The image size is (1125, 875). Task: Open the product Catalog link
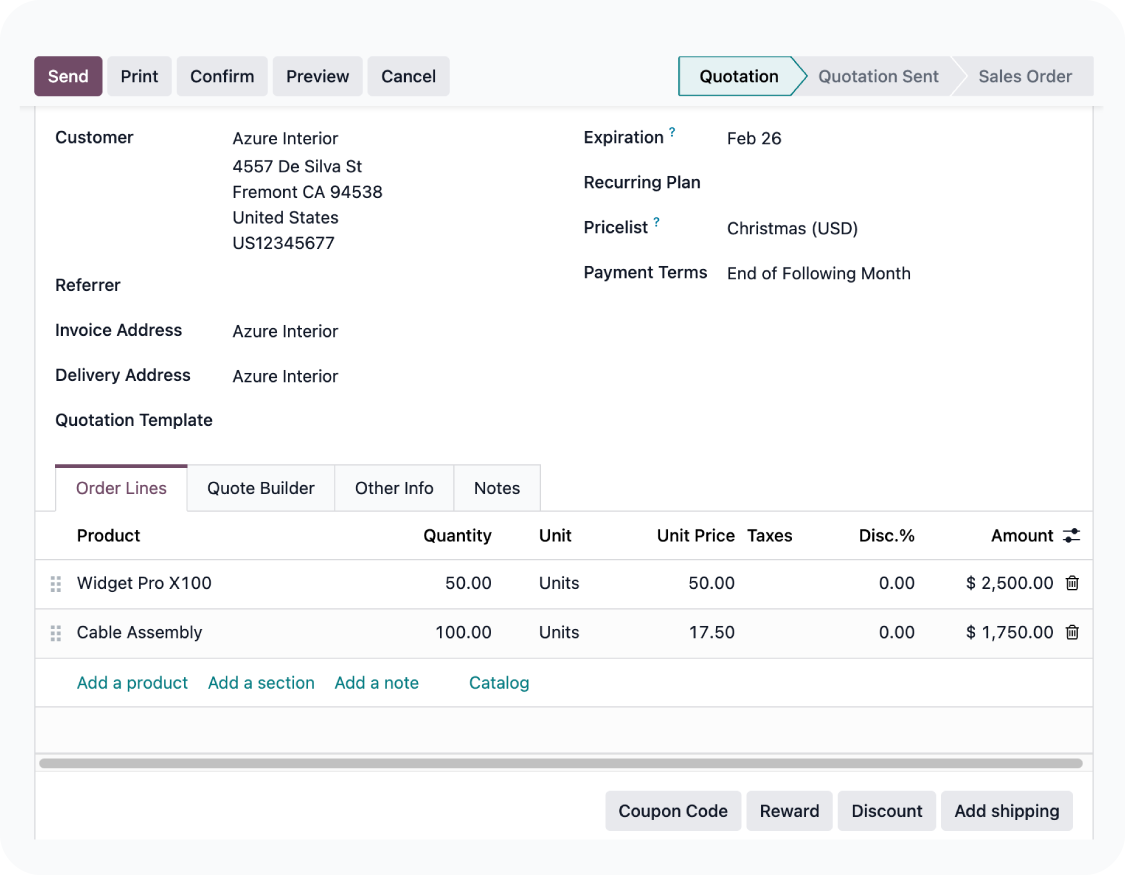(499, 683)
